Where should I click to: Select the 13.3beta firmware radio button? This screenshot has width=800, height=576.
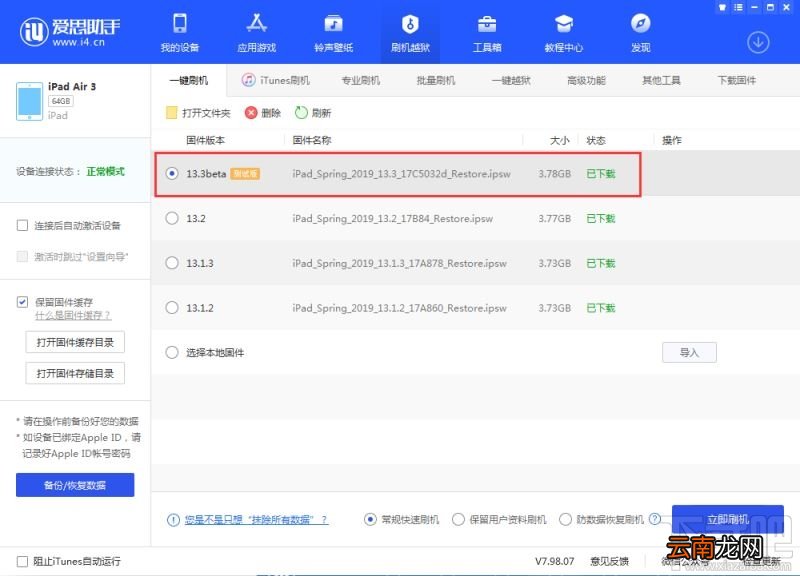point(172,173)
